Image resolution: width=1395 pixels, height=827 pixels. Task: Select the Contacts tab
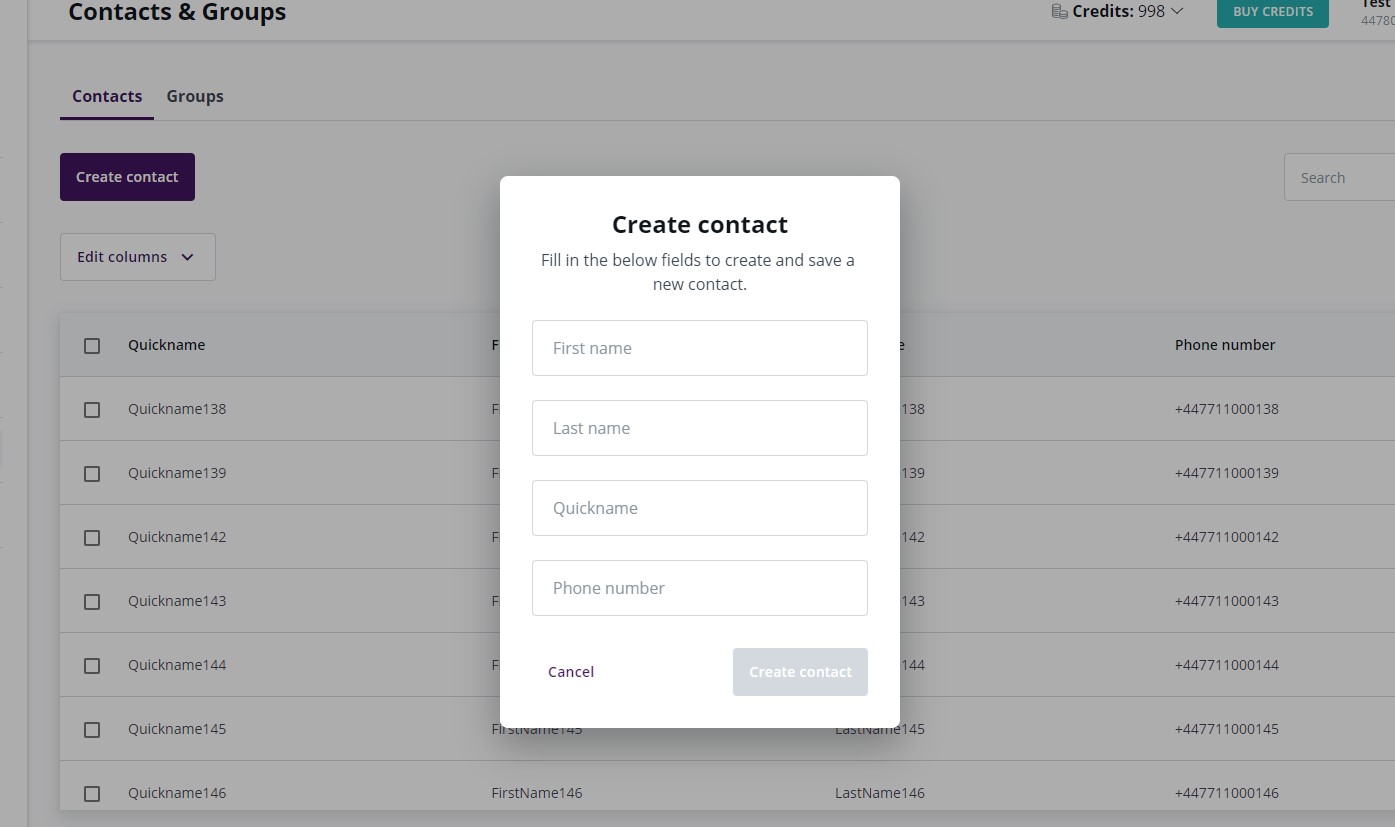[106, 96]
